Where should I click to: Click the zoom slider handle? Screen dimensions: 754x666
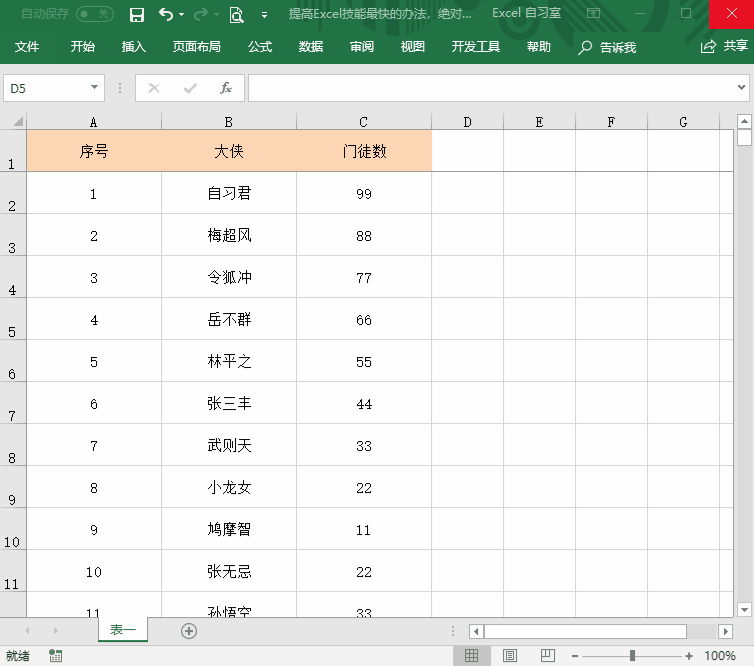[x=632, y=656]
